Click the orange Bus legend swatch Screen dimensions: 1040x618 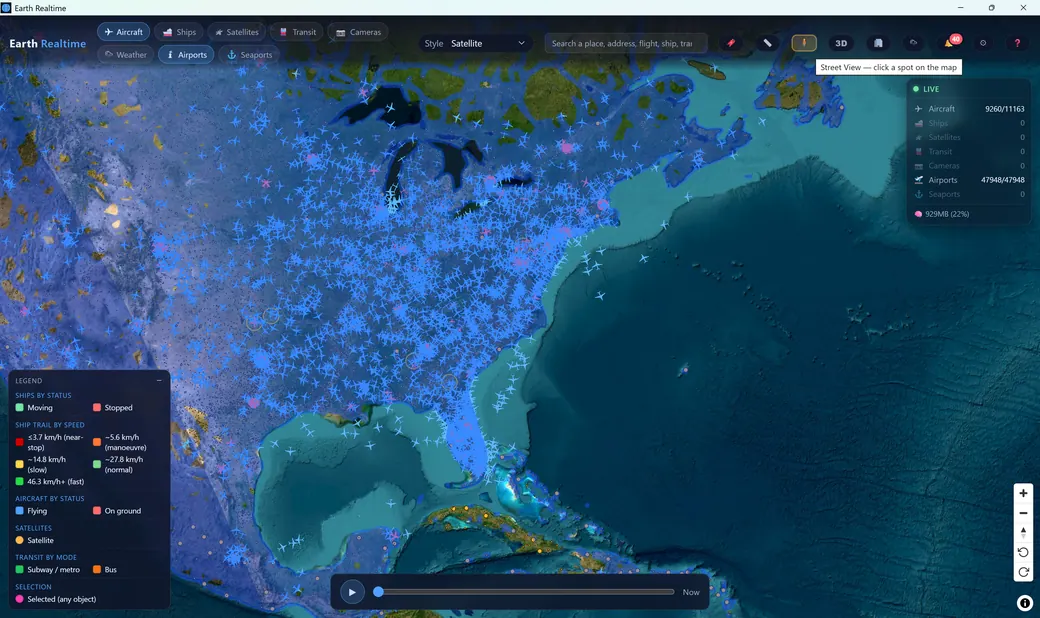coord(97,570)
